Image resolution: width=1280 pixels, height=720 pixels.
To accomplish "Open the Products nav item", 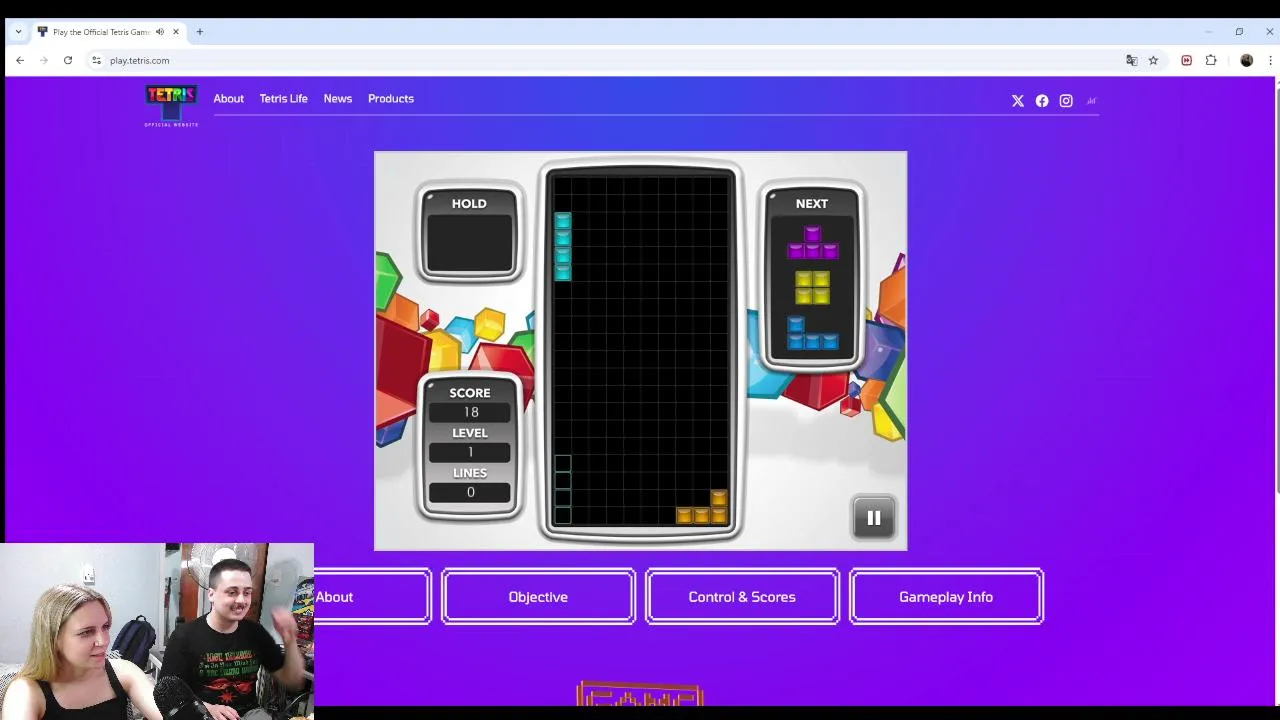I will coord(390,99).
